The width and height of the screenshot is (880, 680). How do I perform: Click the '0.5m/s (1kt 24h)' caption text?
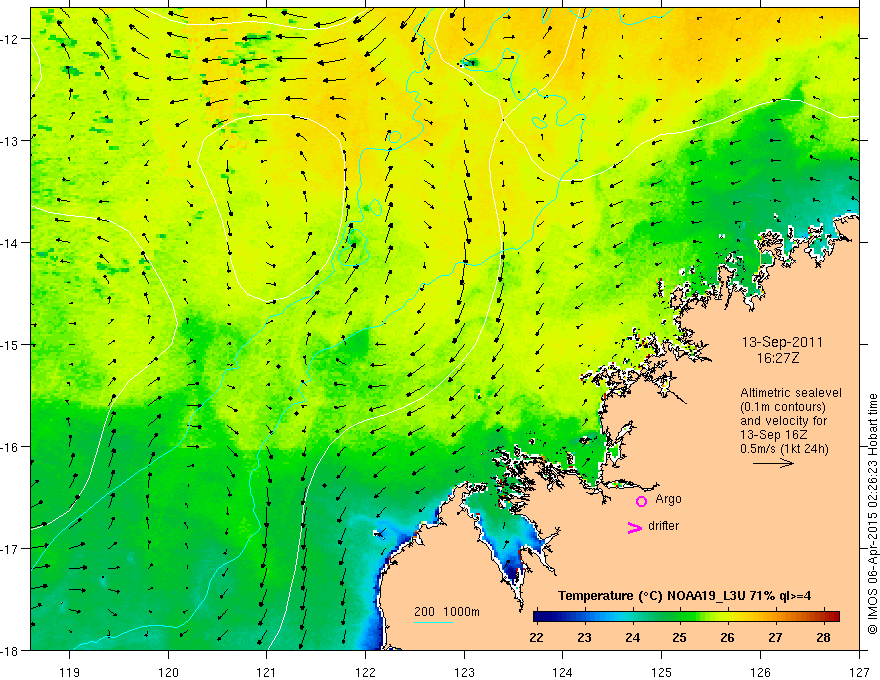784,449
